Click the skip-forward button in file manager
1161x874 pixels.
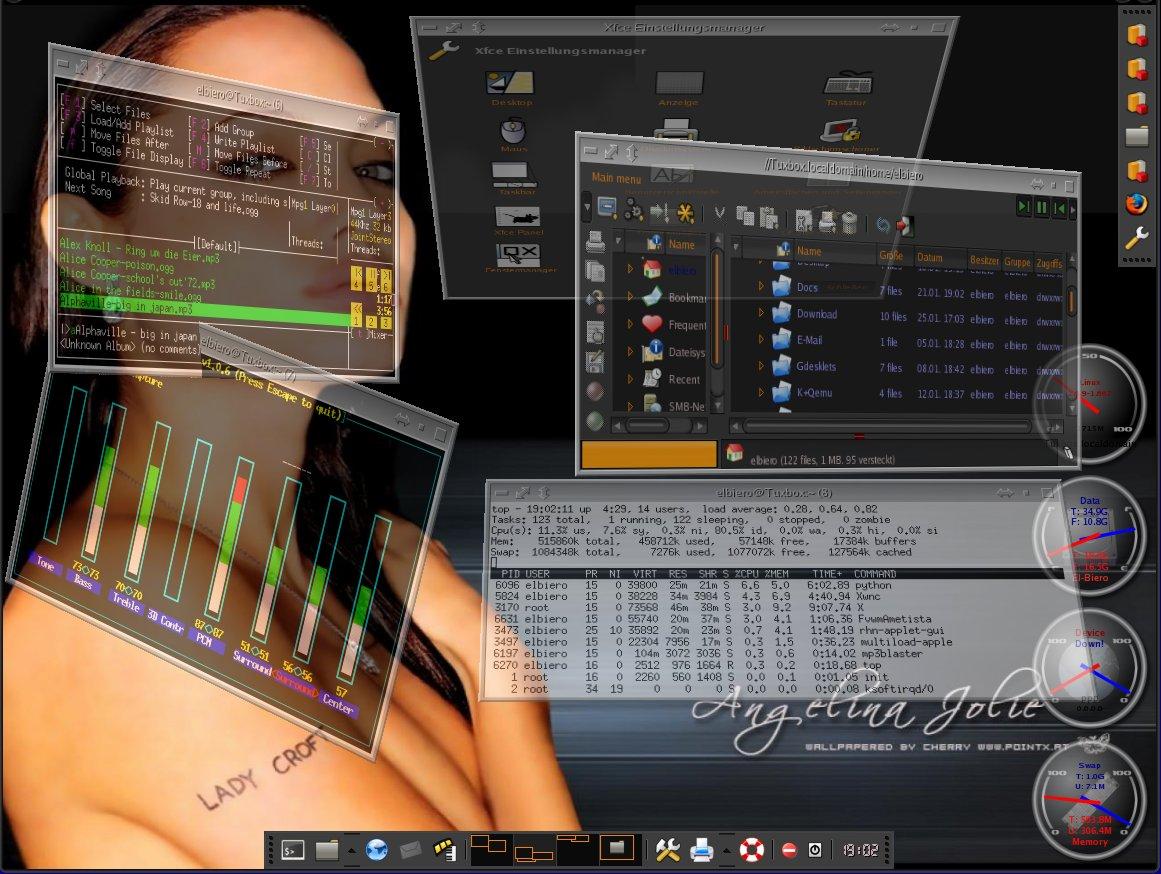pos(1023,207)
